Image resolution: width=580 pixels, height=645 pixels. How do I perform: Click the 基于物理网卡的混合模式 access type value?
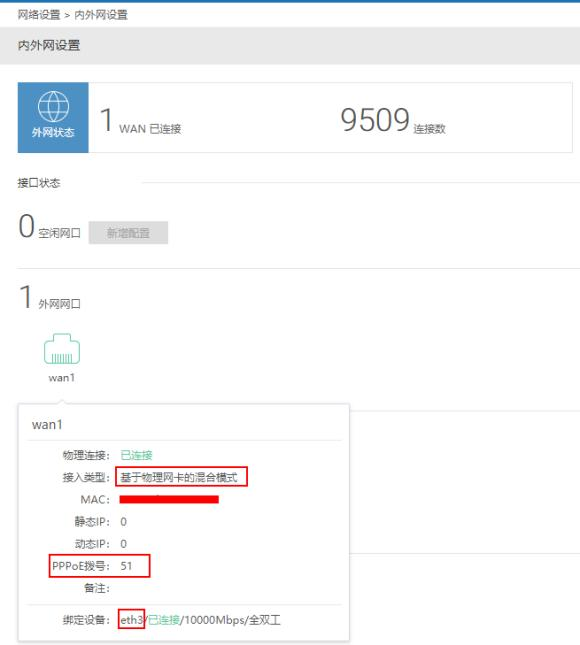pyautogui.click(x=179, y=477)
